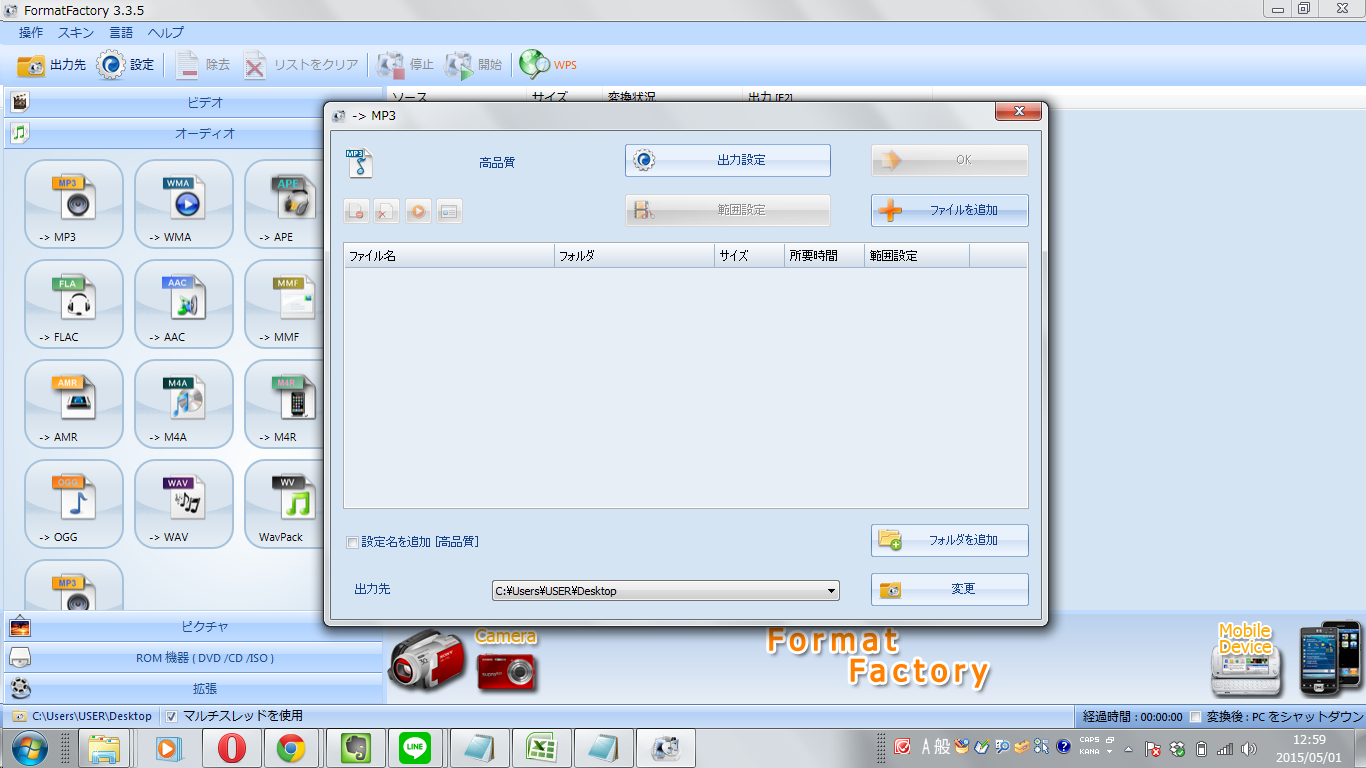
Task: Open the スキン menu
Action: [76, 33]
